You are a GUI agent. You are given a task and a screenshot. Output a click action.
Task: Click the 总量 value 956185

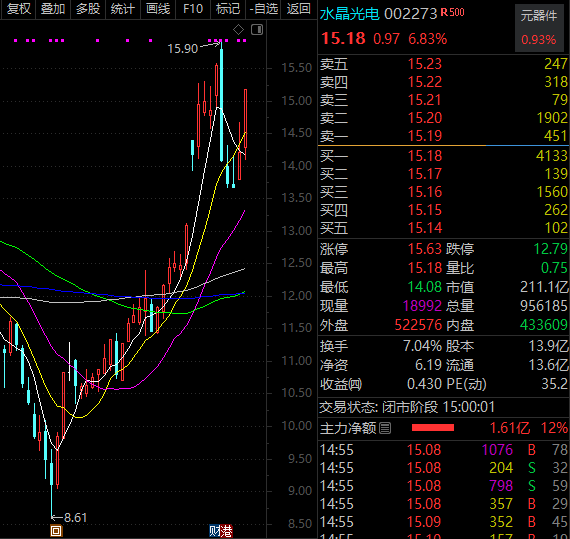pyautogui.click(x=543, y=306)
